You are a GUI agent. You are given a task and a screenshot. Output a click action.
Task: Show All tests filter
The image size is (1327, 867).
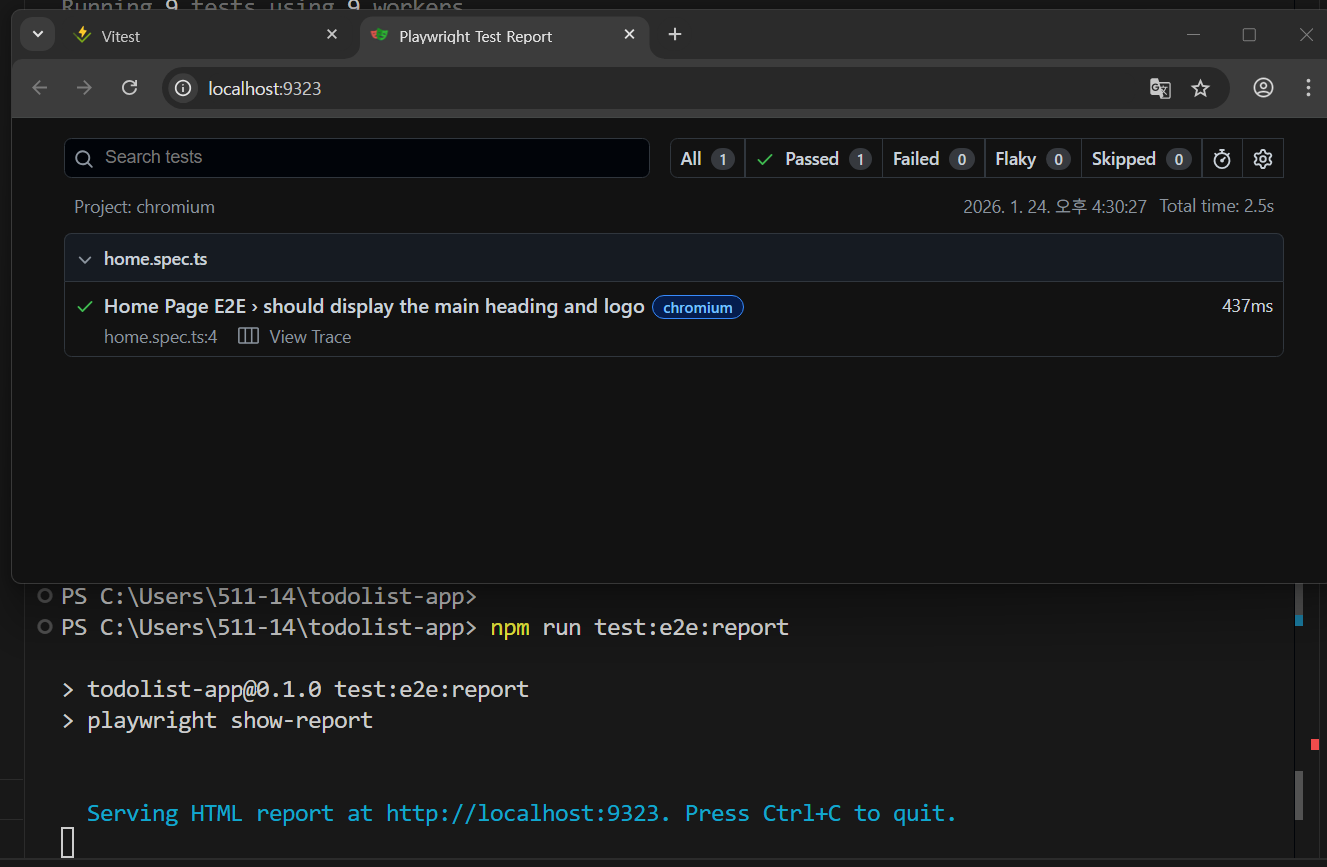coord(708,159)
